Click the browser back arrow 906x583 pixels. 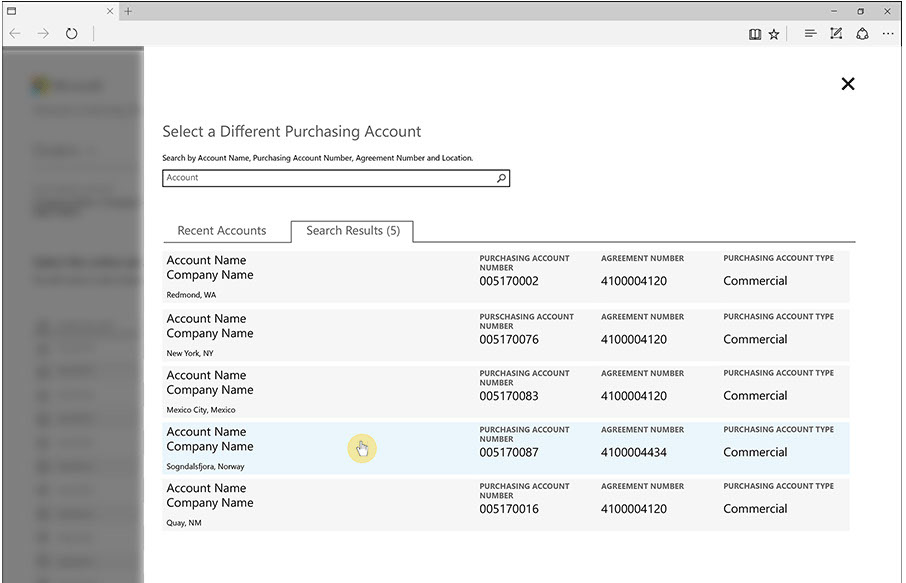(x=15, y=33)
